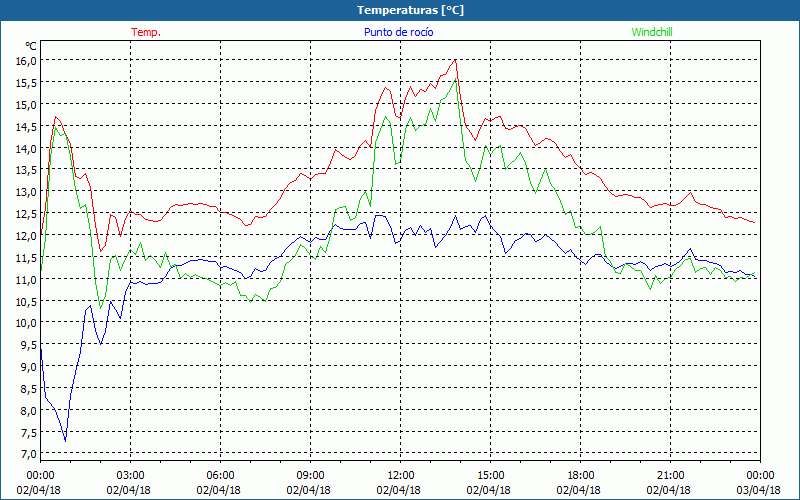Click the 03/04/18 date label
Viewport: 800px width, 500px height.
pyautogui.click(x=758, y=490)
